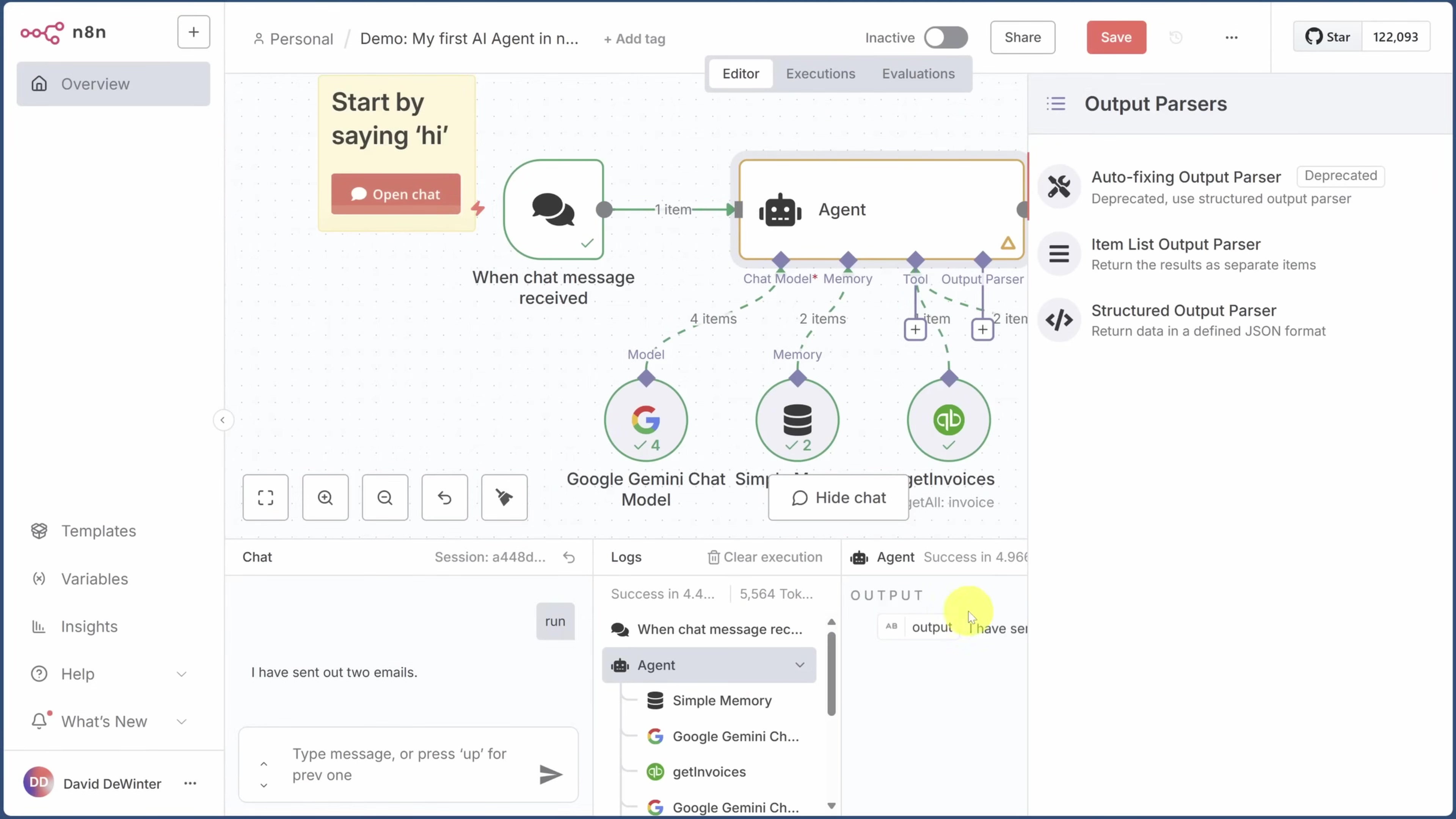Click previous message up chevron in chat input

point(264,764)
